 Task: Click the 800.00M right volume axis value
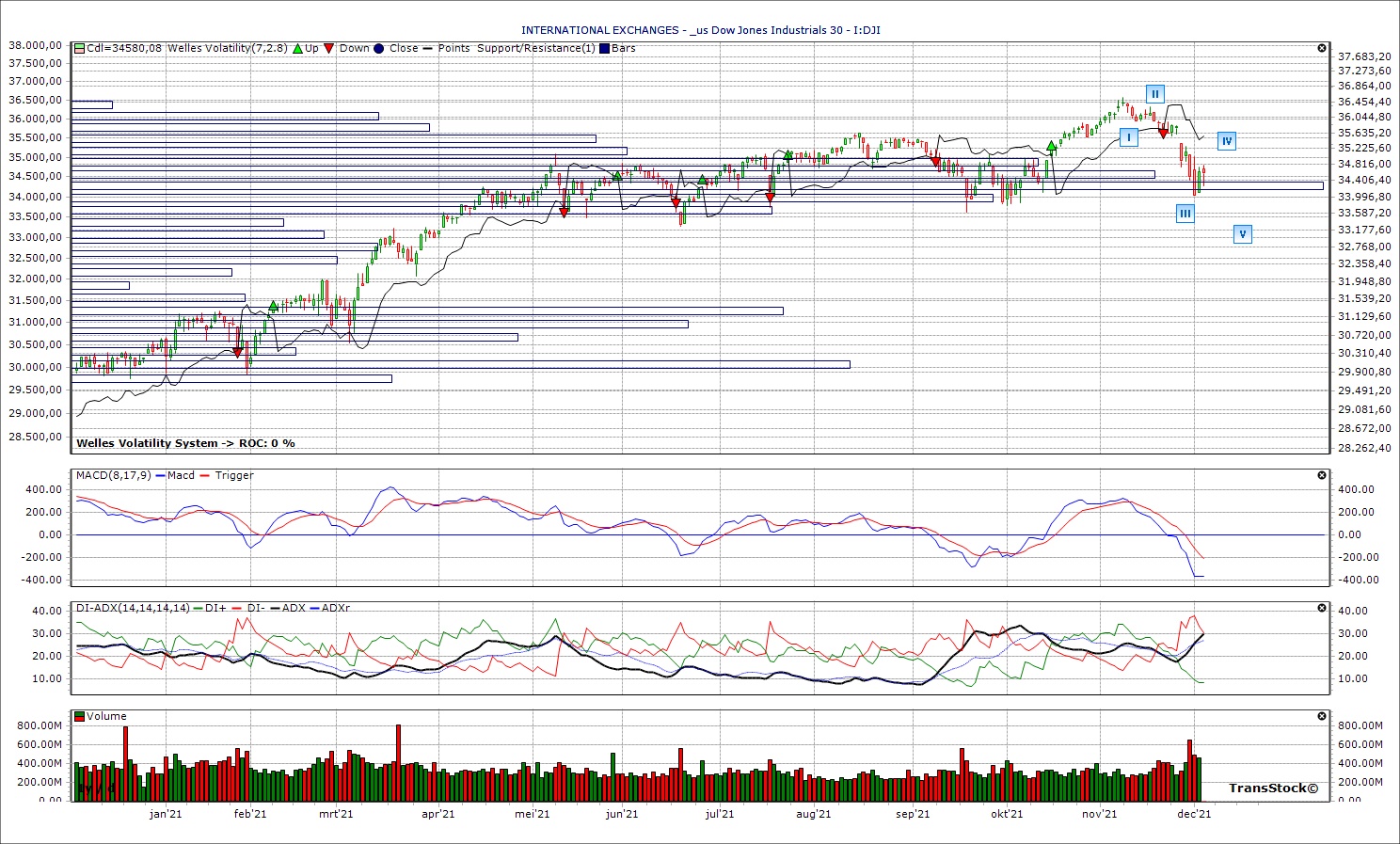click(1360, 725)
